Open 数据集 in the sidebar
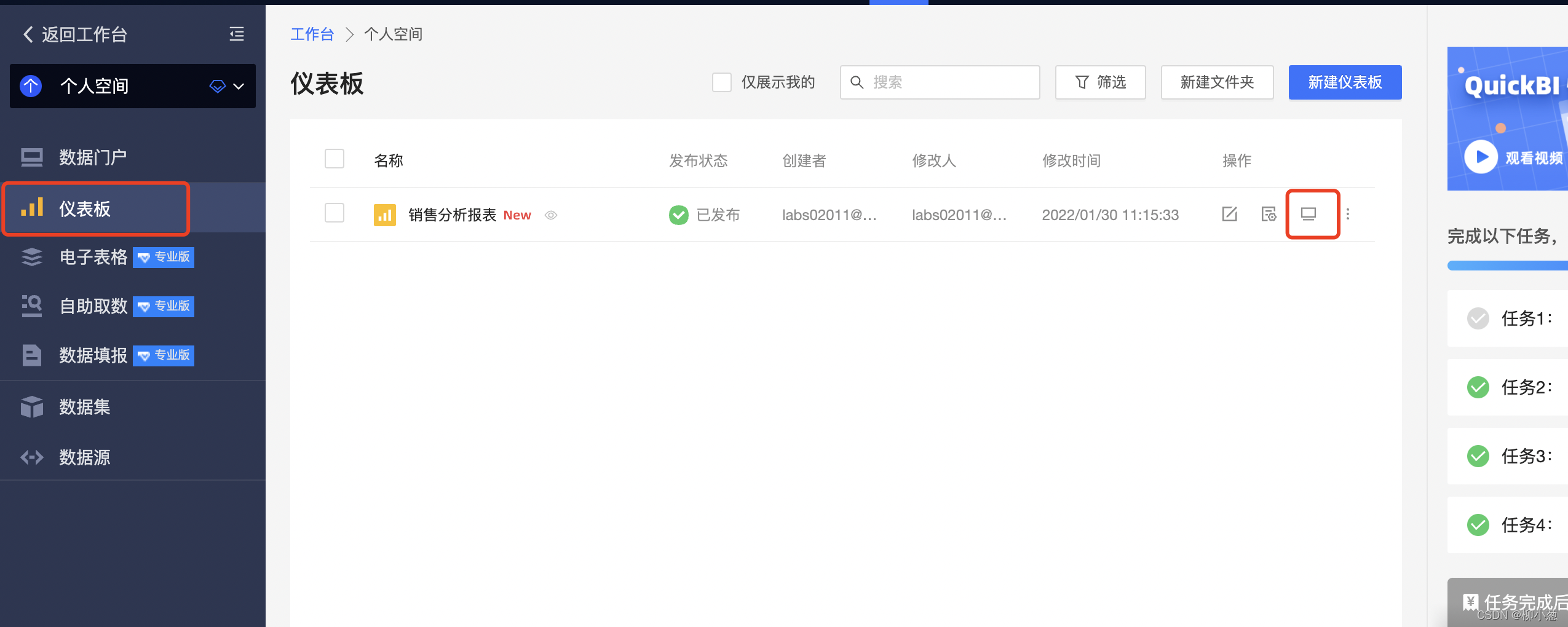The image size is (1568, 627). click(133, 407)
